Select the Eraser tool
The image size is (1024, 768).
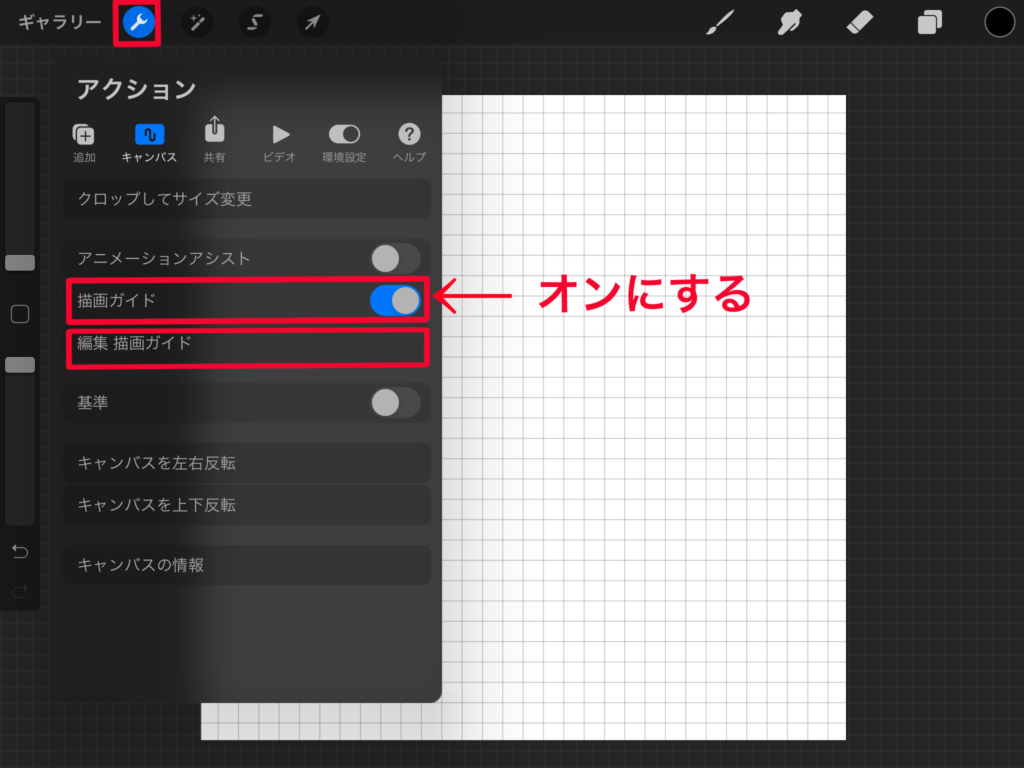tap(859, 23)
